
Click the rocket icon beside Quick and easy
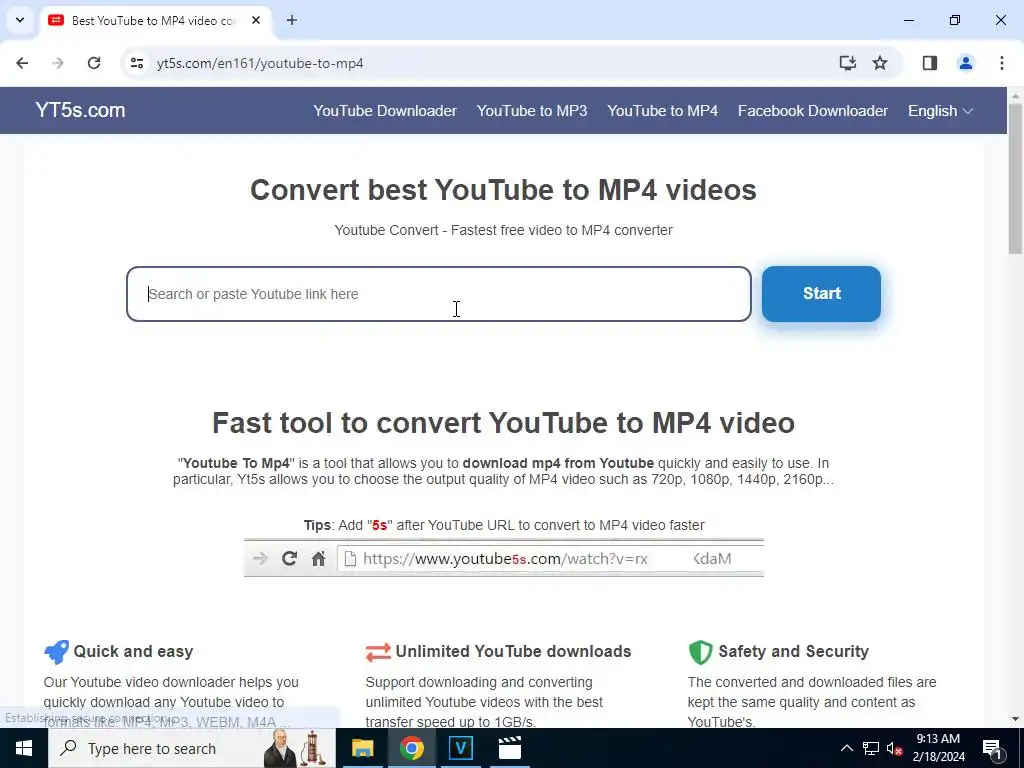56,652
